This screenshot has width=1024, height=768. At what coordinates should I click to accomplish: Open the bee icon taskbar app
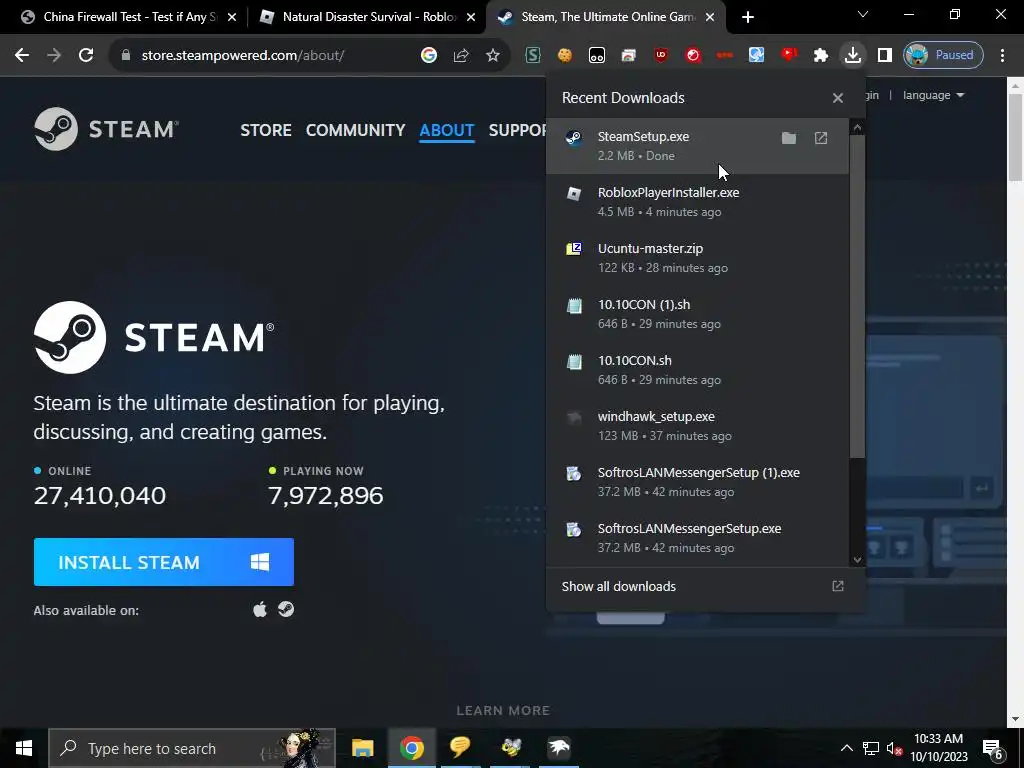(x=510, y=748)
